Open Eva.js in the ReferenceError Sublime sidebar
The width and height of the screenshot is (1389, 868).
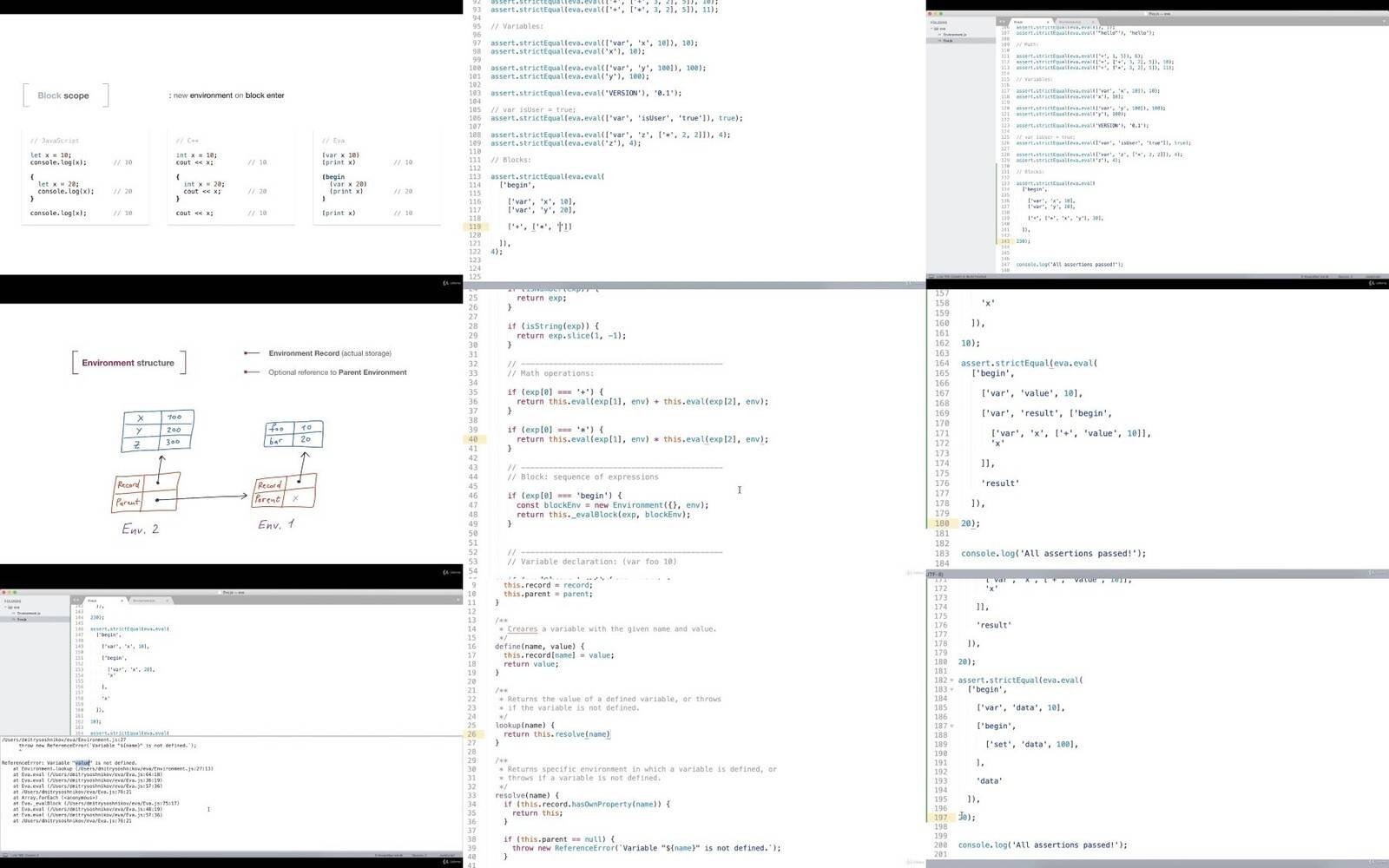coord(22,620)
